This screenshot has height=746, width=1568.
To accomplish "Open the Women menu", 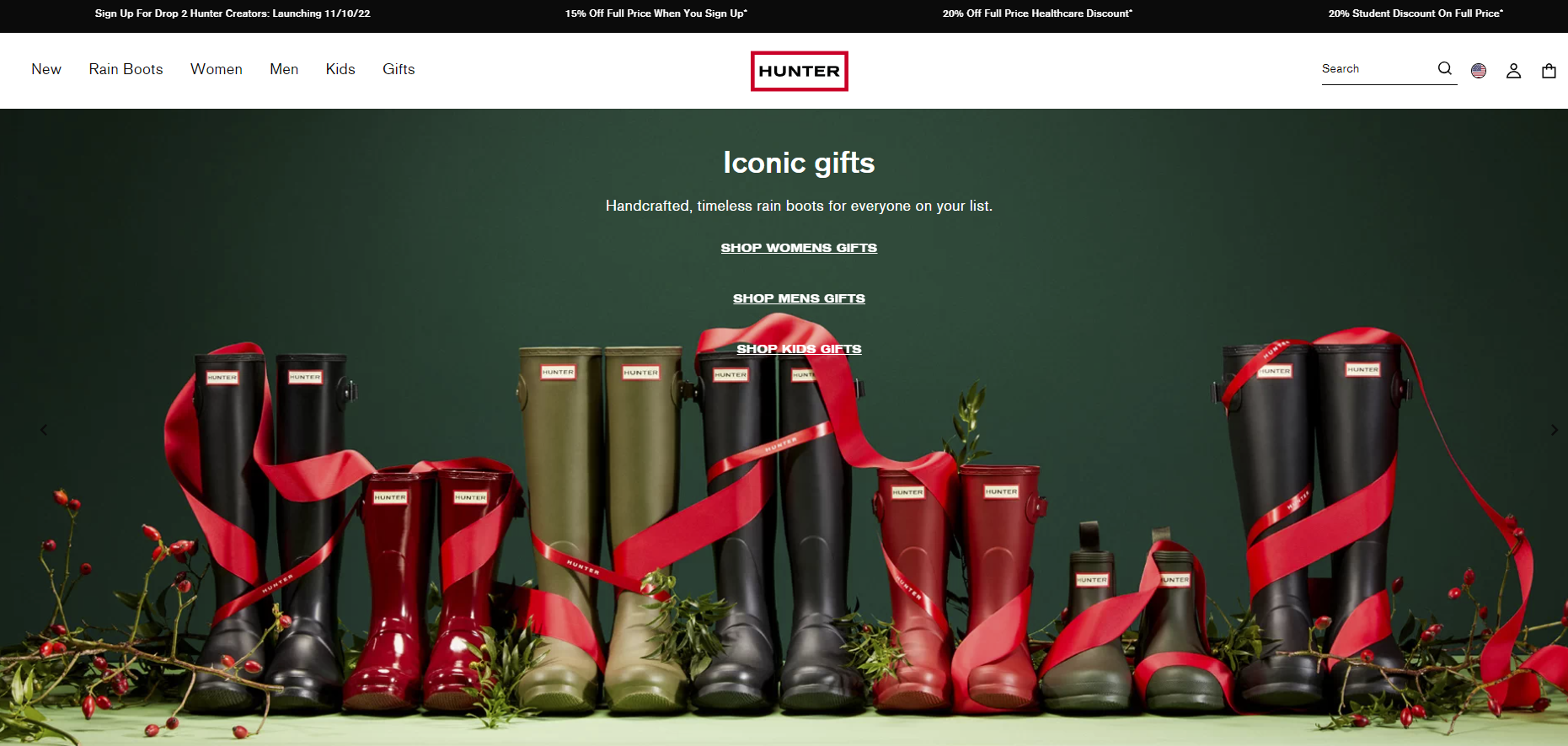I will pyautogui.click(x=217, y=69).
